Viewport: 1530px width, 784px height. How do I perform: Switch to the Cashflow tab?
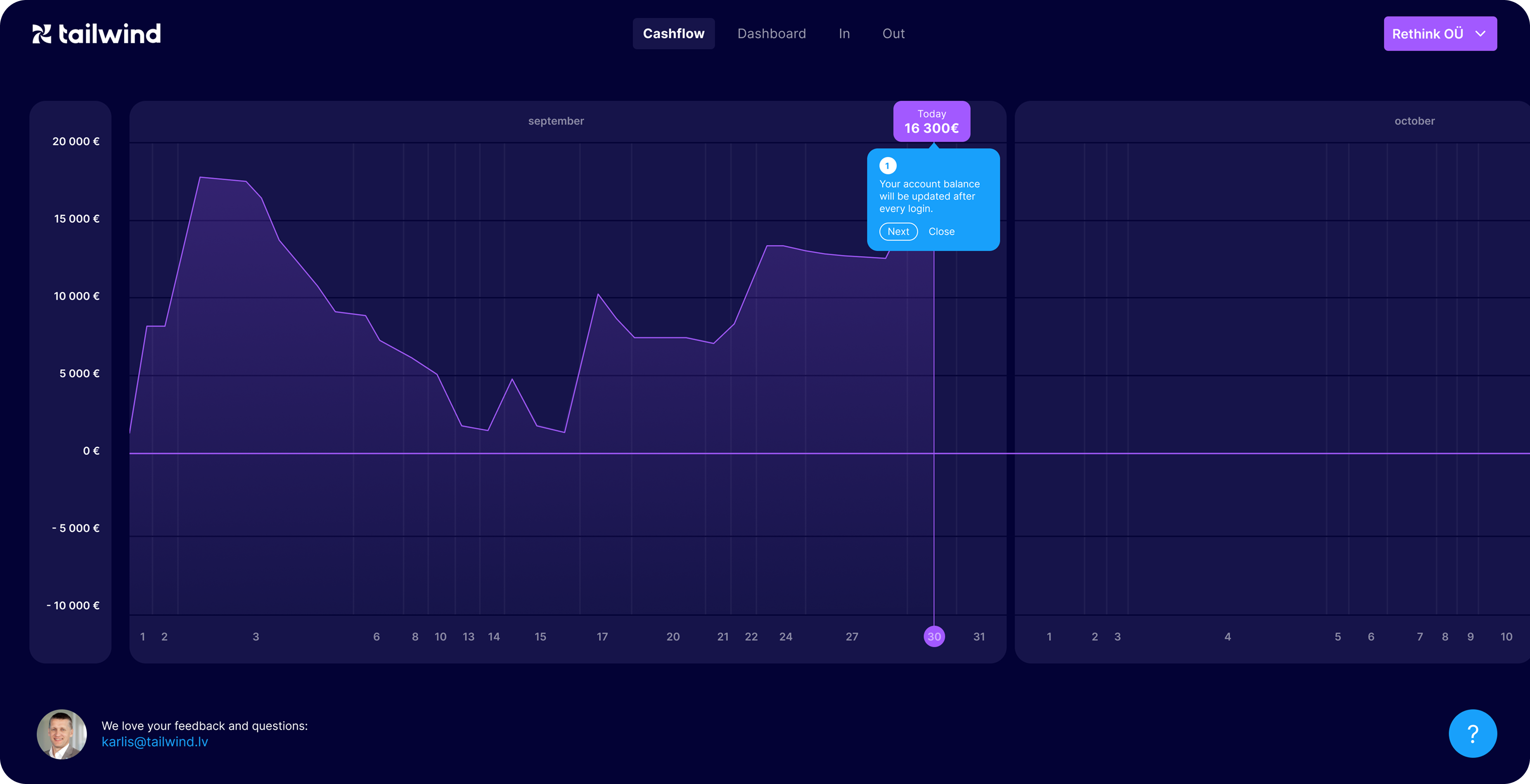(x=673, y=34)
